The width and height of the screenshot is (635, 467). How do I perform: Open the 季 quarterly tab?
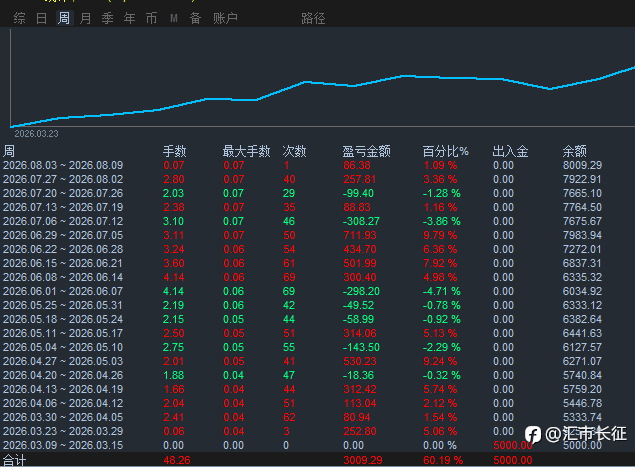[x=107, y=18]
